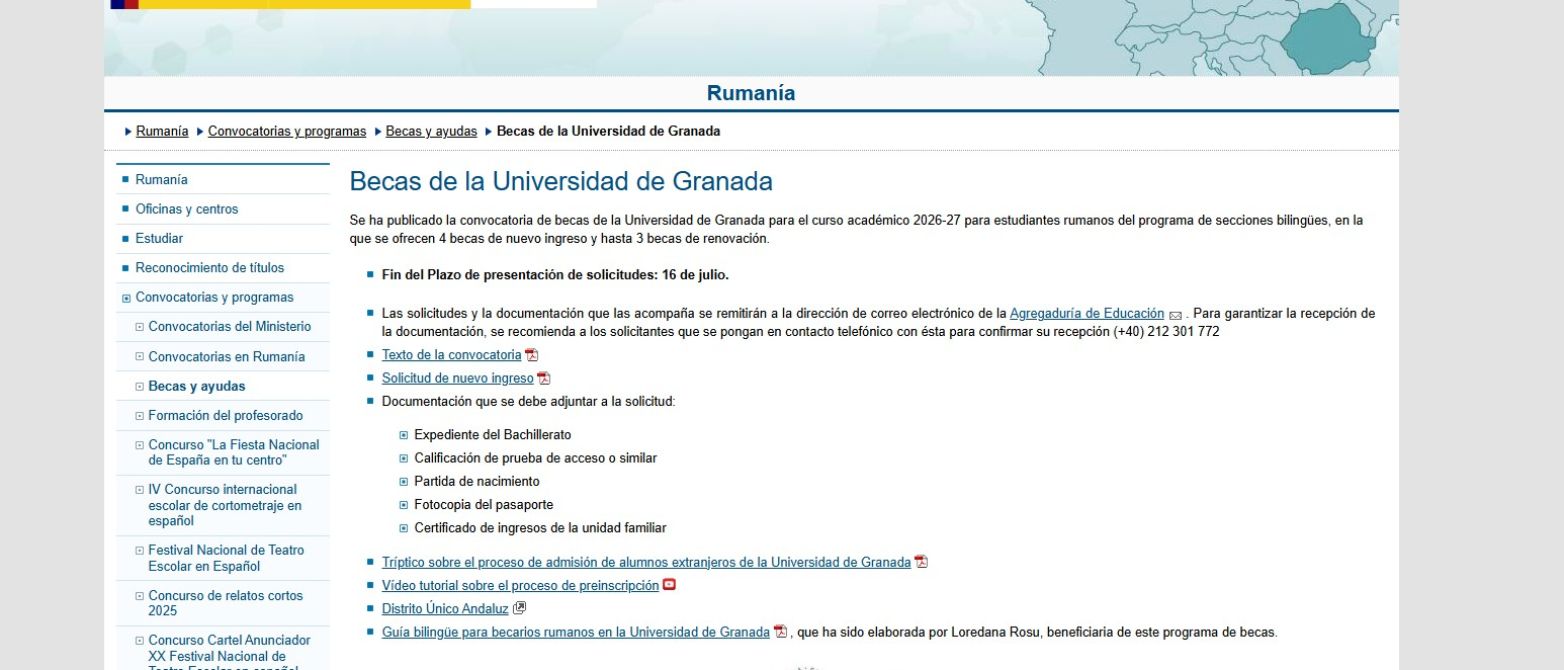Click the Rumanía page header title
1564x670 pixels.
pos(751,93)
